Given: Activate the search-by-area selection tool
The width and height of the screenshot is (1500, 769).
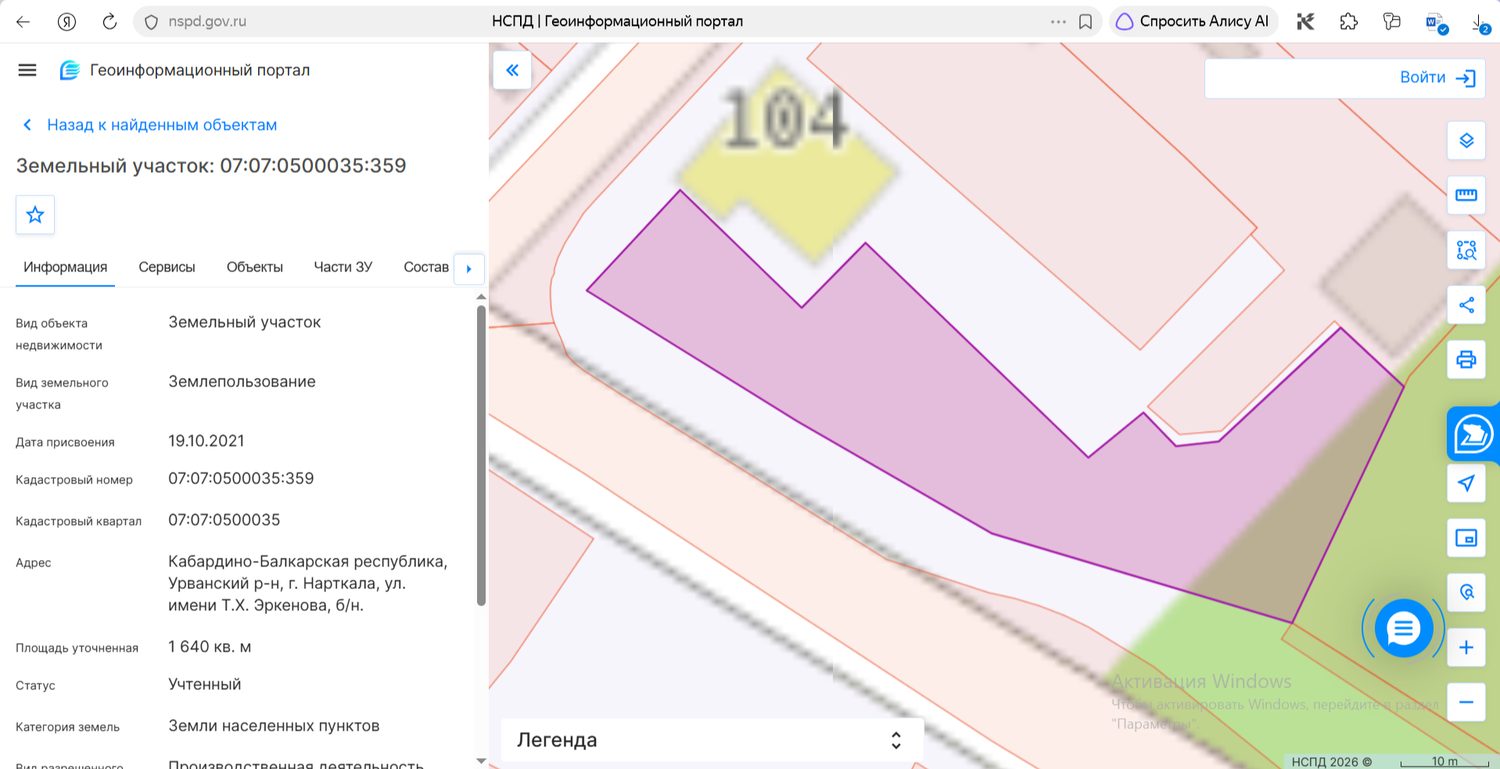Looking at the screenshot, I should [x=1466, y=250].
